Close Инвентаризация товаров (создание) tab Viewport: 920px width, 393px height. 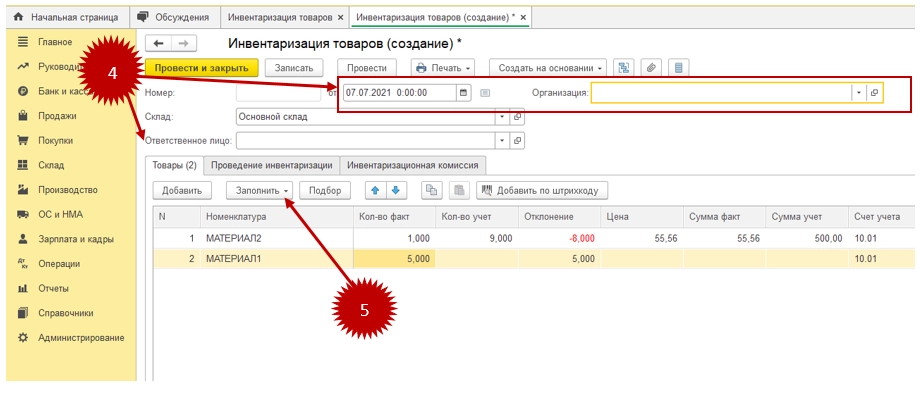point(523,18)
